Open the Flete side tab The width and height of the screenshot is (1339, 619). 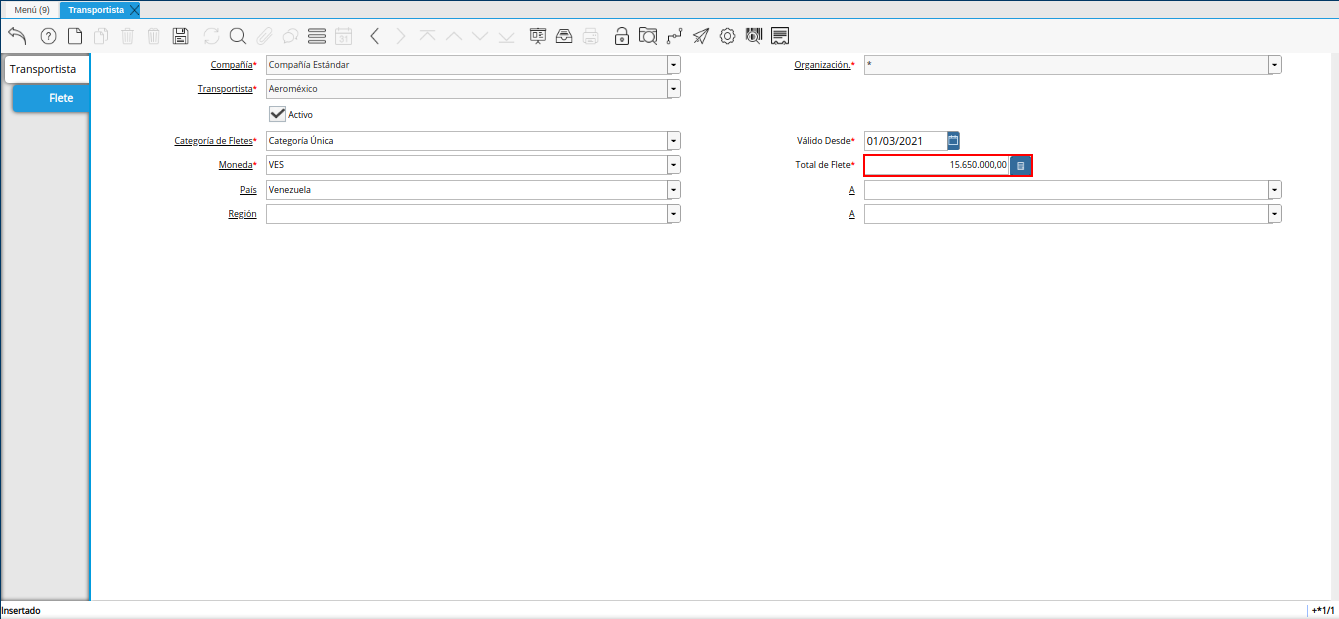point(52,98)
